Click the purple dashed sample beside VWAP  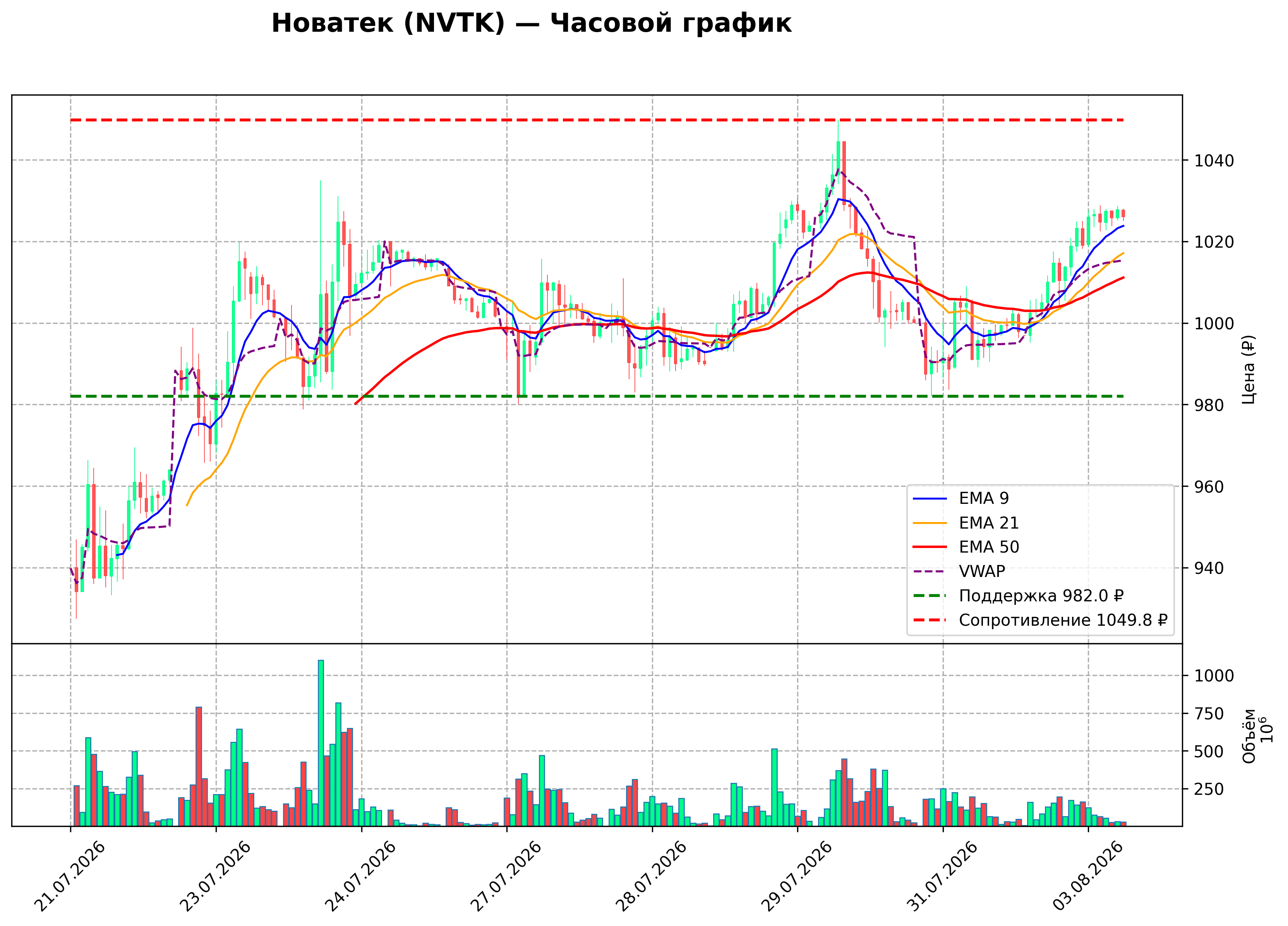tap(930, 572)
